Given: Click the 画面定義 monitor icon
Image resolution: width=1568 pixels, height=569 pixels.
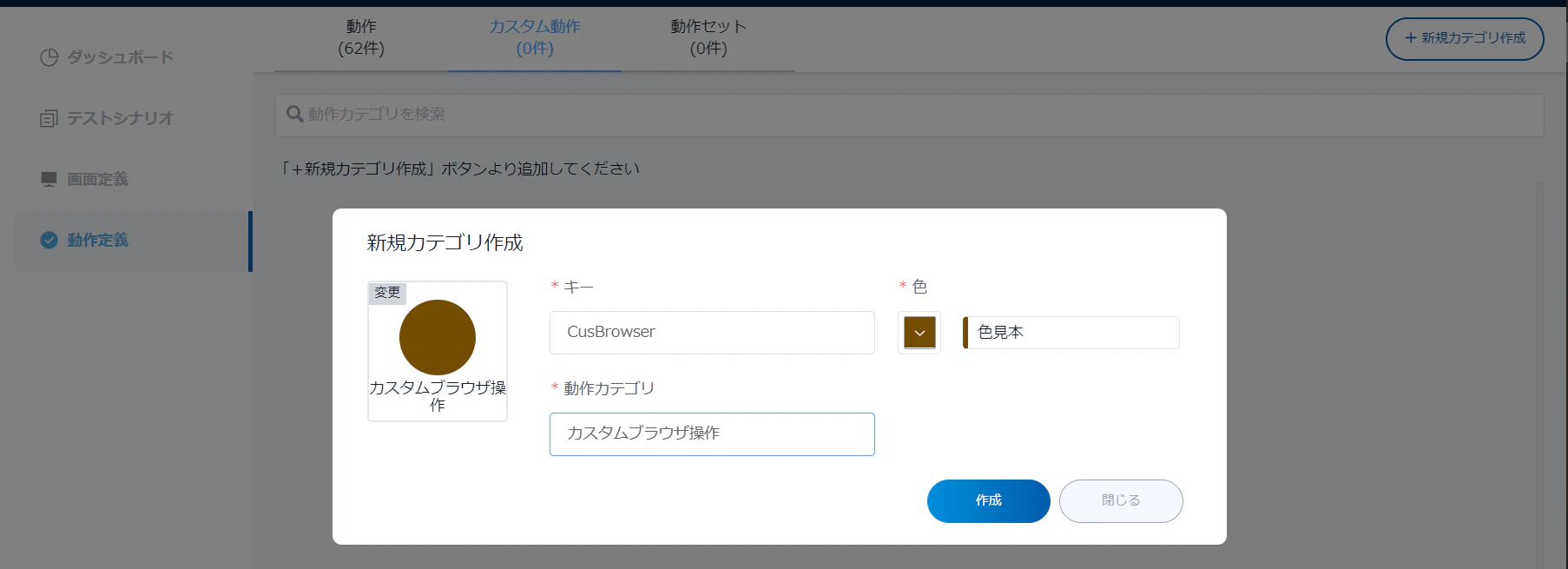Looking at the screenshot, I should (49, 179).
